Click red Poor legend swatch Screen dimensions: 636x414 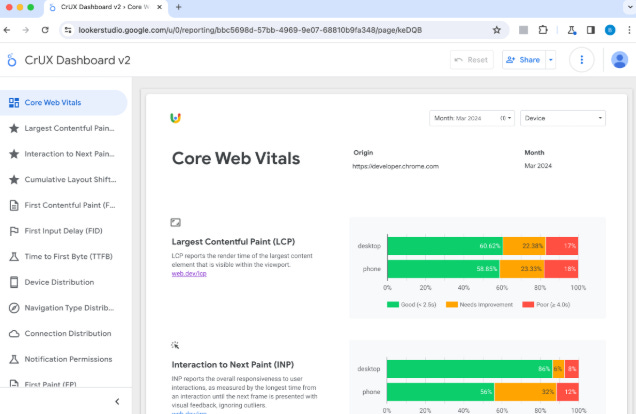(x=528, y=305)
